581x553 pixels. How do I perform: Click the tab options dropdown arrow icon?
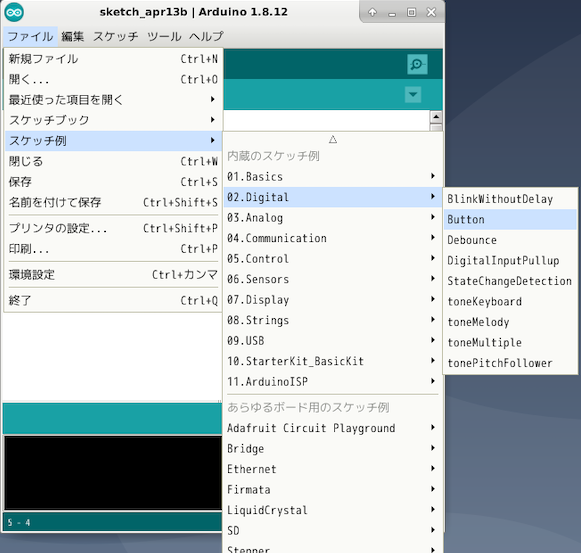[x=413, y=94]
